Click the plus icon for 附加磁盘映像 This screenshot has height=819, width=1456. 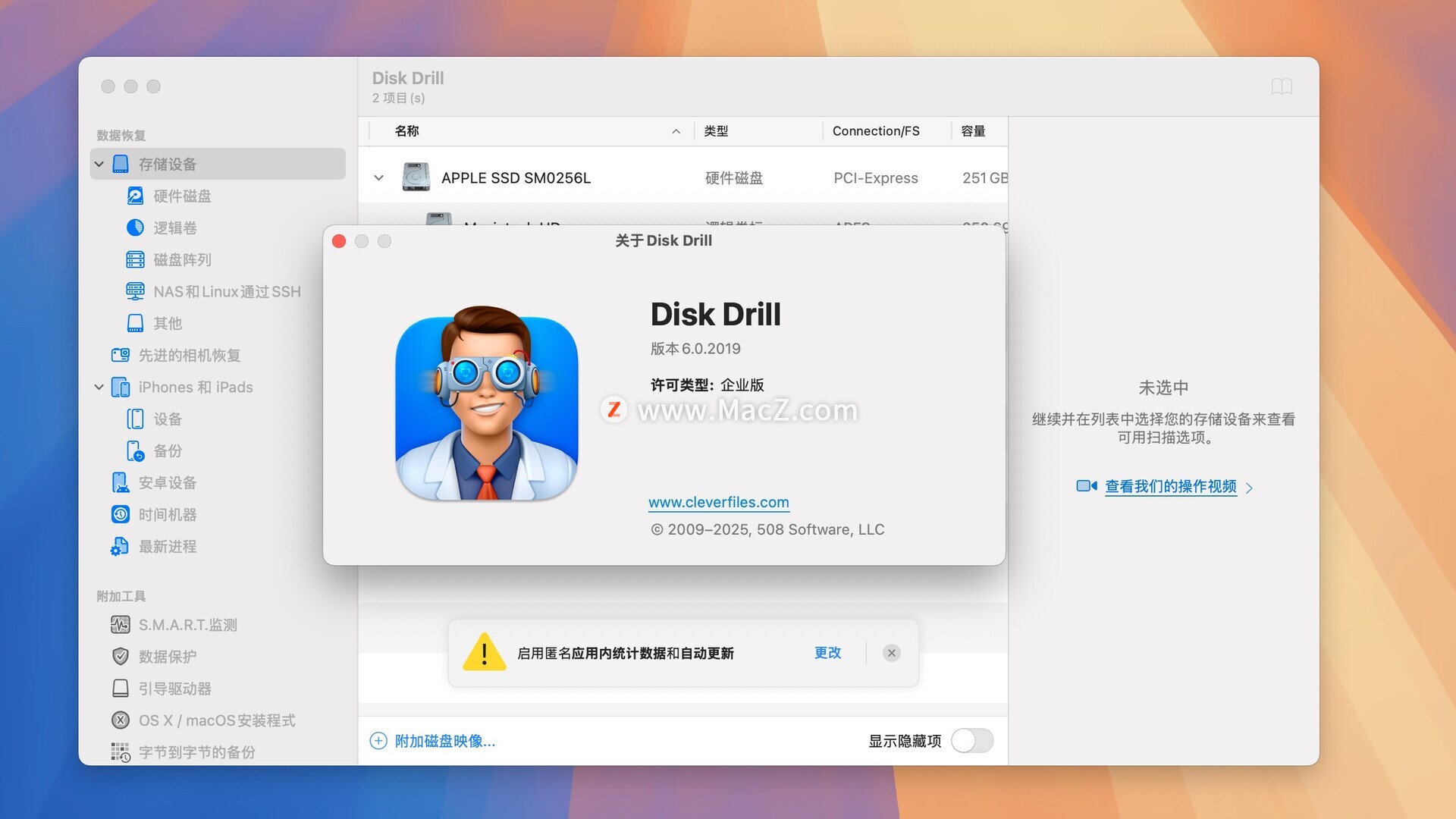click(x=378, y=741)
